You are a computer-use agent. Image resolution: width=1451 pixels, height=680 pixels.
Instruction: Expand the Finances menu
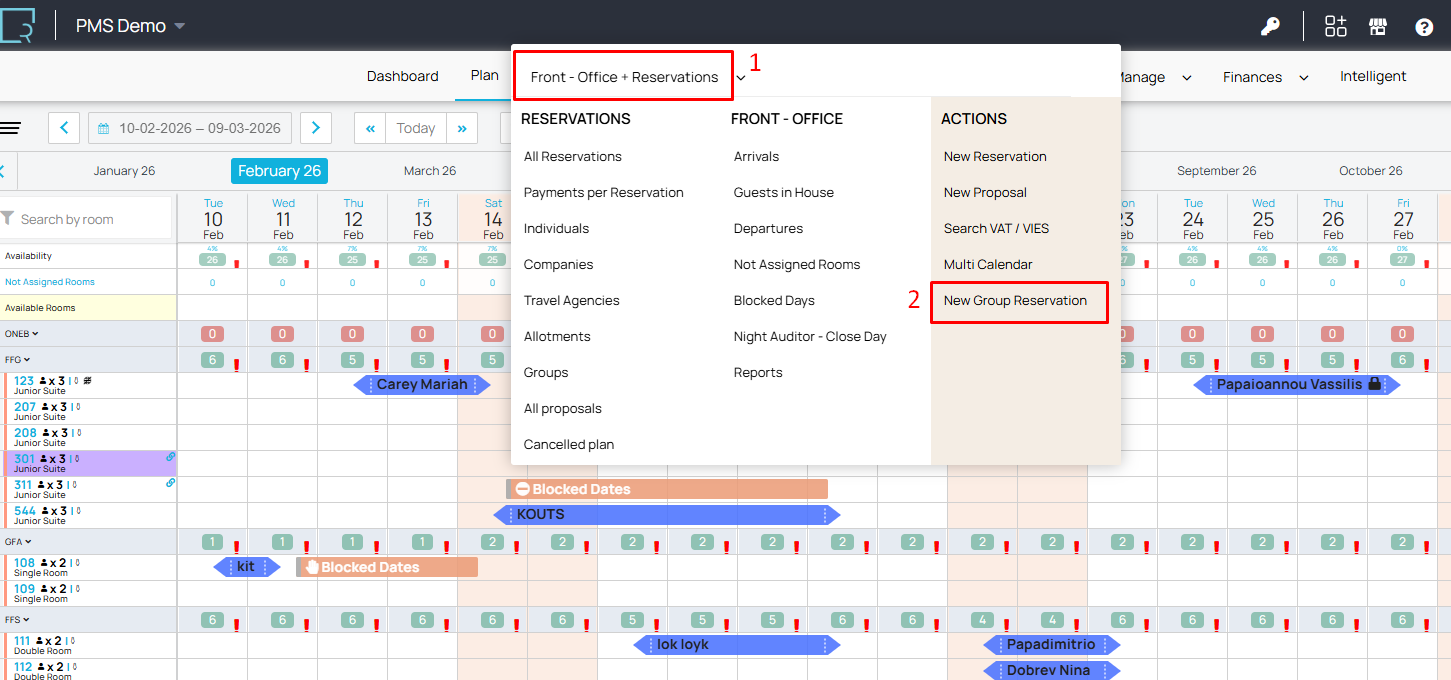pos(1265,77)
